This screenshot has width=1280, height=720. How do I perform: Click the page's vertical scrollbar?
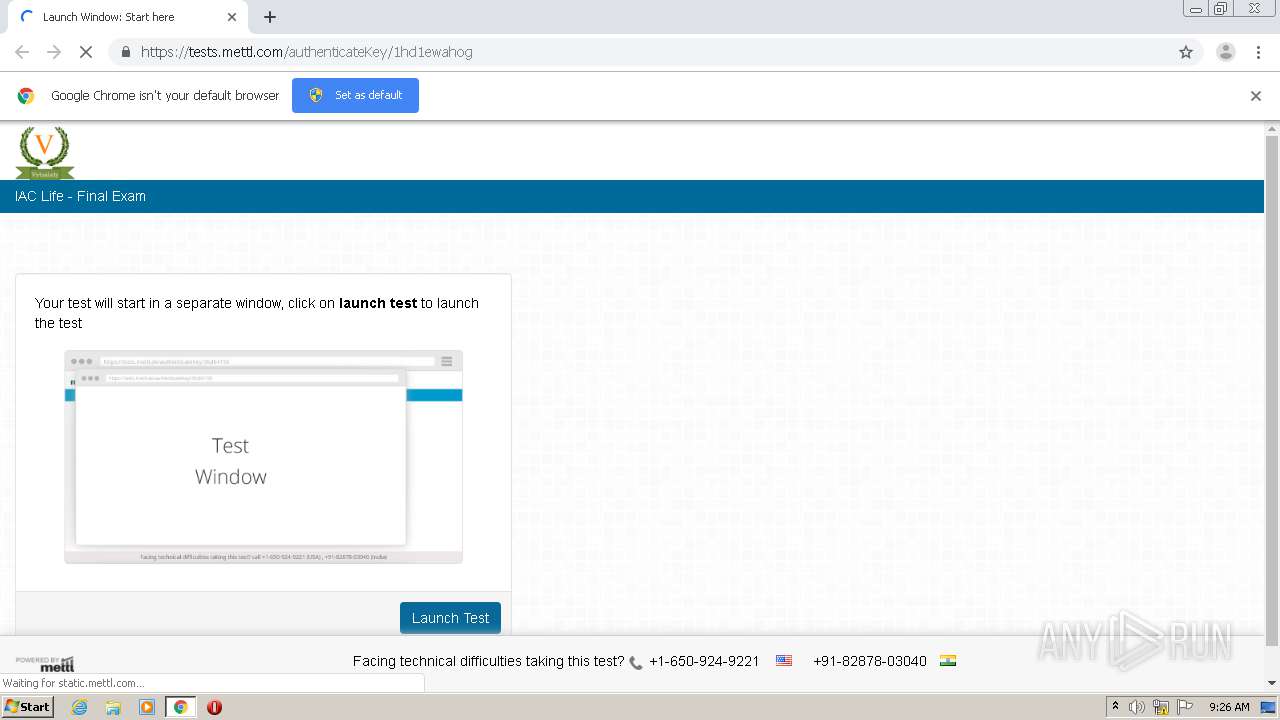1272,390
